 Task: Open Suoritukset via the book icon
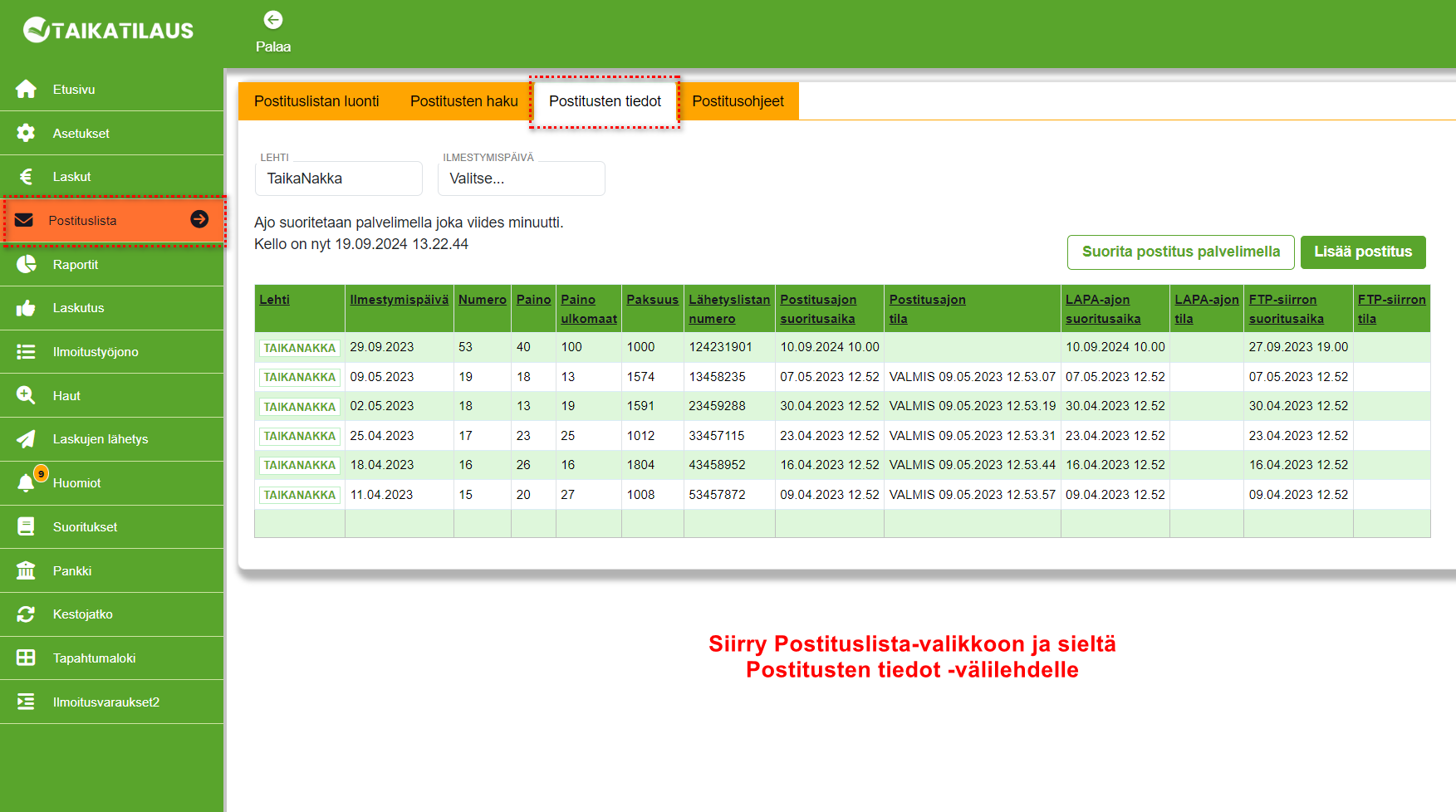pos(26,527)
